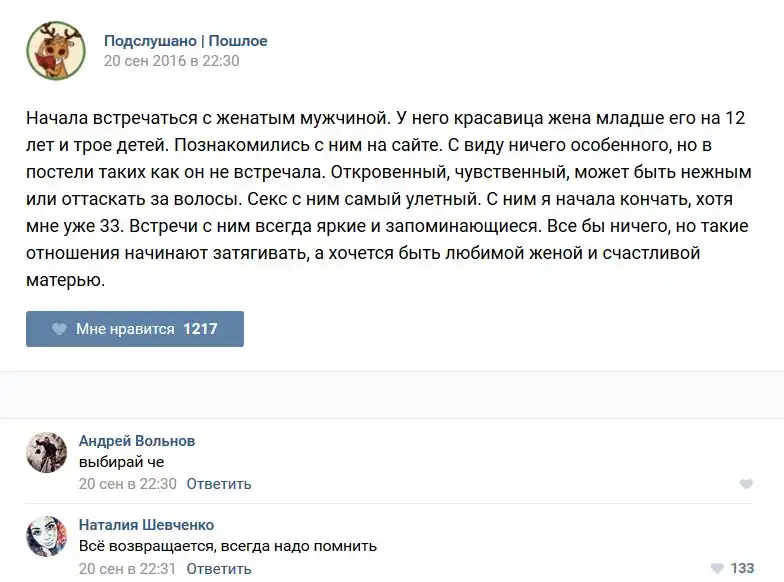The image size is (784, 582).
Task: Like Андрей Вольнов's comment with heart icon
Action: point(746,484)
